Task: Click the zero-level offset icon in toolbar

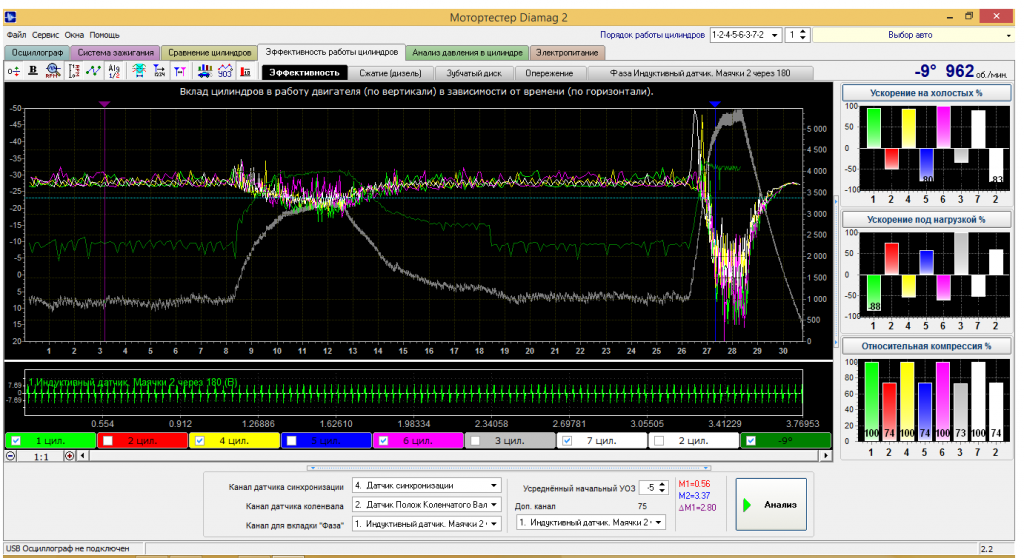Action: (x=13, y=71)
